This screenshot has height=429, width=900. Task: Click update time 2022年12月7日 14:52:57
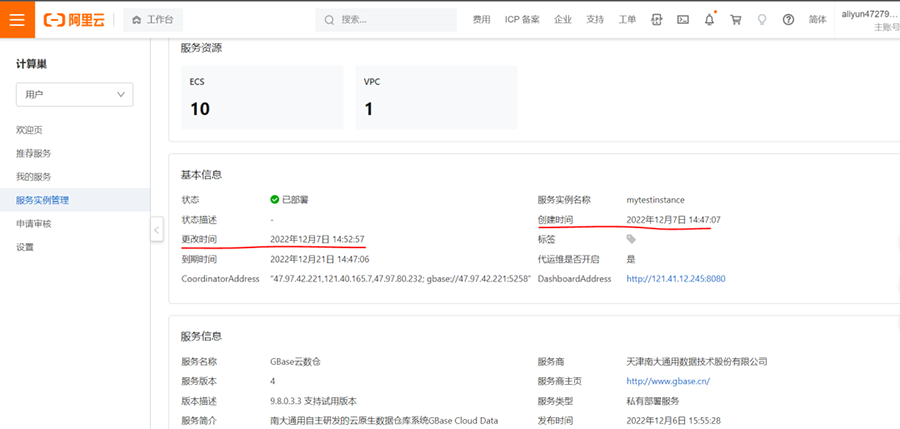point(317,239)
